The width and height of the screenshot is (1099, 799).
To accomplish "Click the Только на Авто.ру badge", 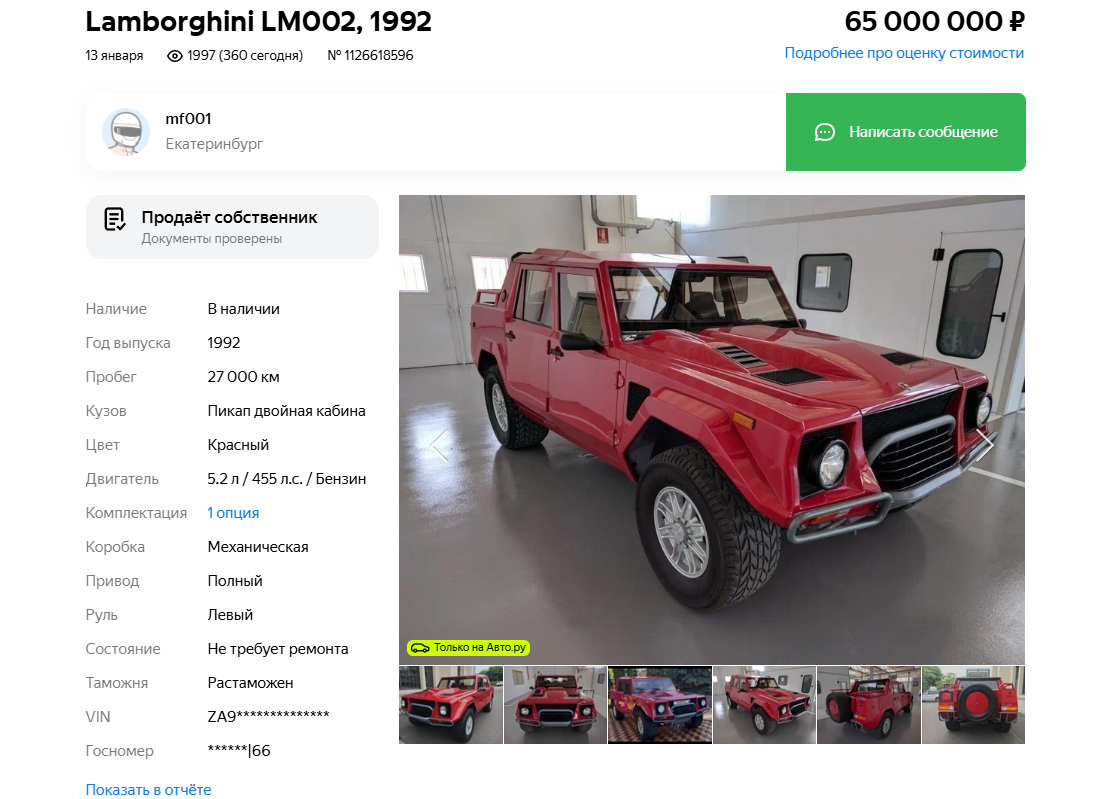I will pyautogui.click(x=468, y=648).
